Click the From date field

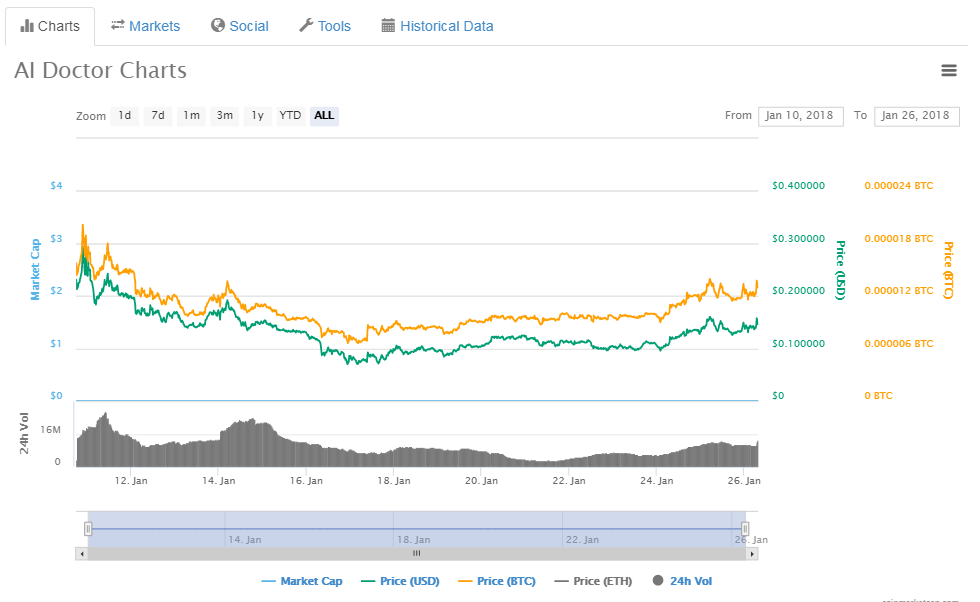[801, 116]
